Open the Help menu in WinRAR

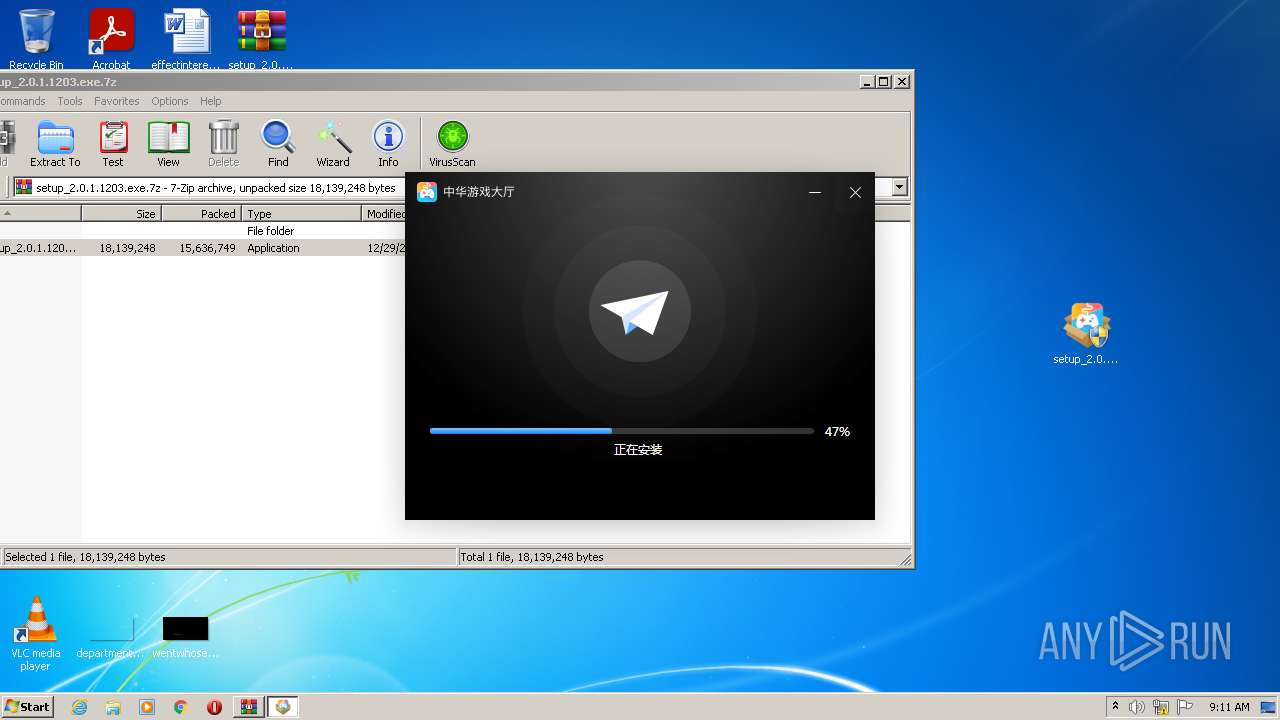(210, 101)
